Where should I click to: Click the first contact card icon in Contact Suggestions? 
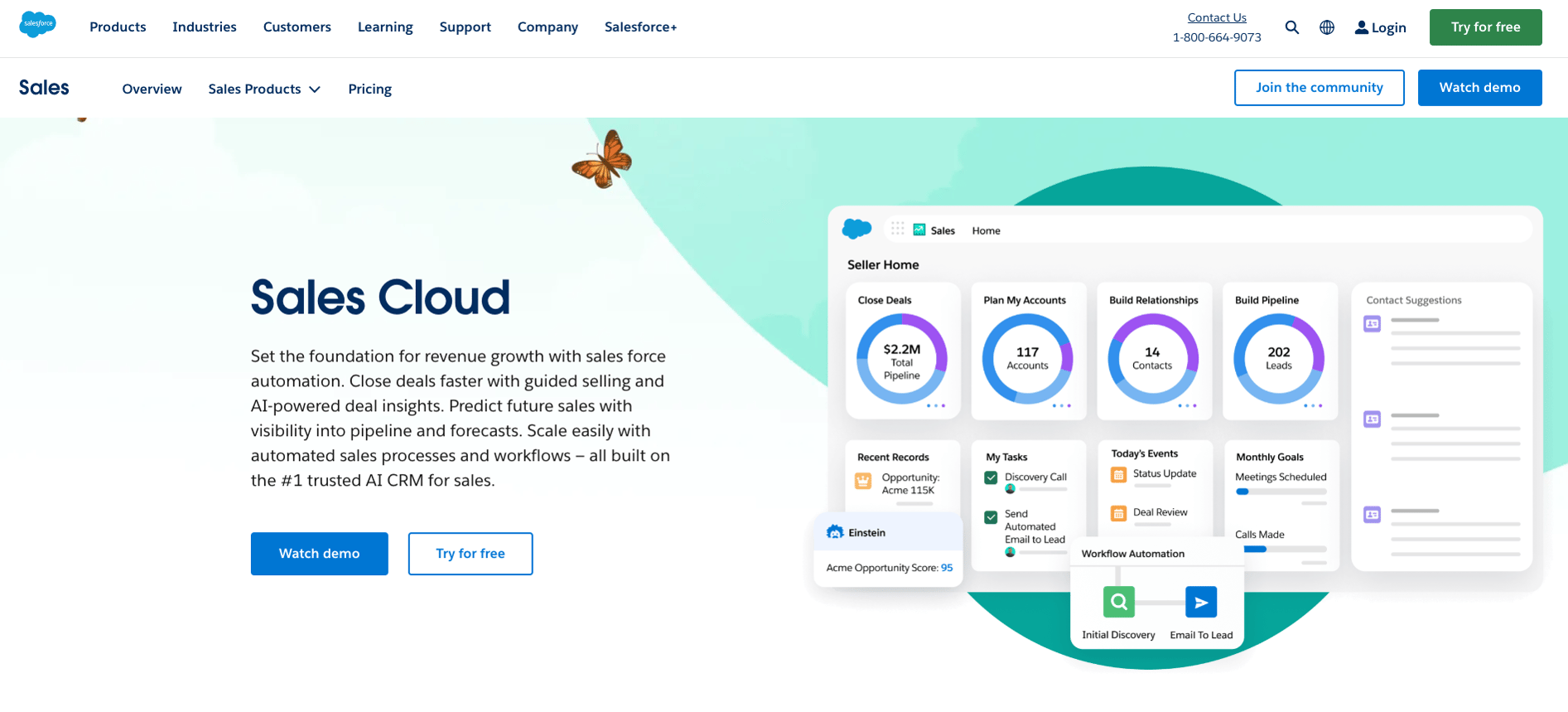point(1373,323)
